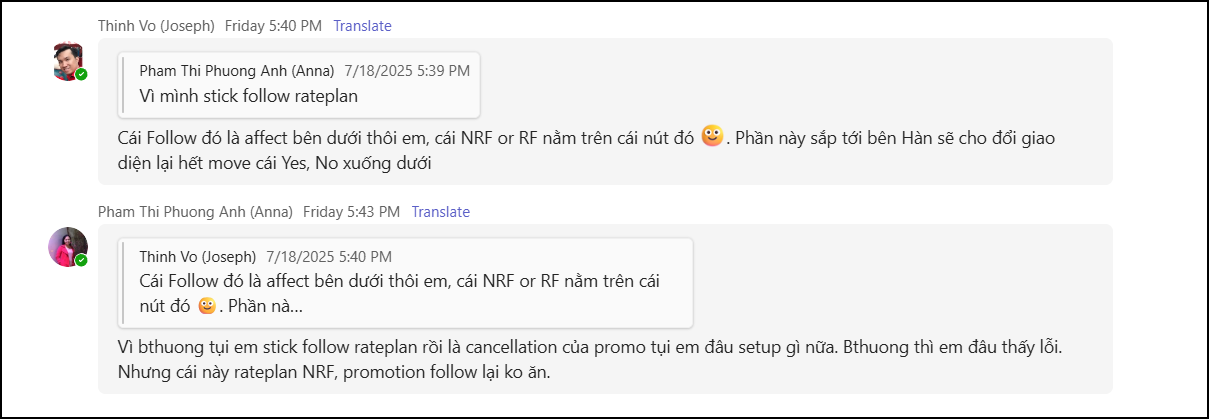
Task: Click sender name Pham Thi Phuong Anh above the second message
Action: tap(195, 212)
